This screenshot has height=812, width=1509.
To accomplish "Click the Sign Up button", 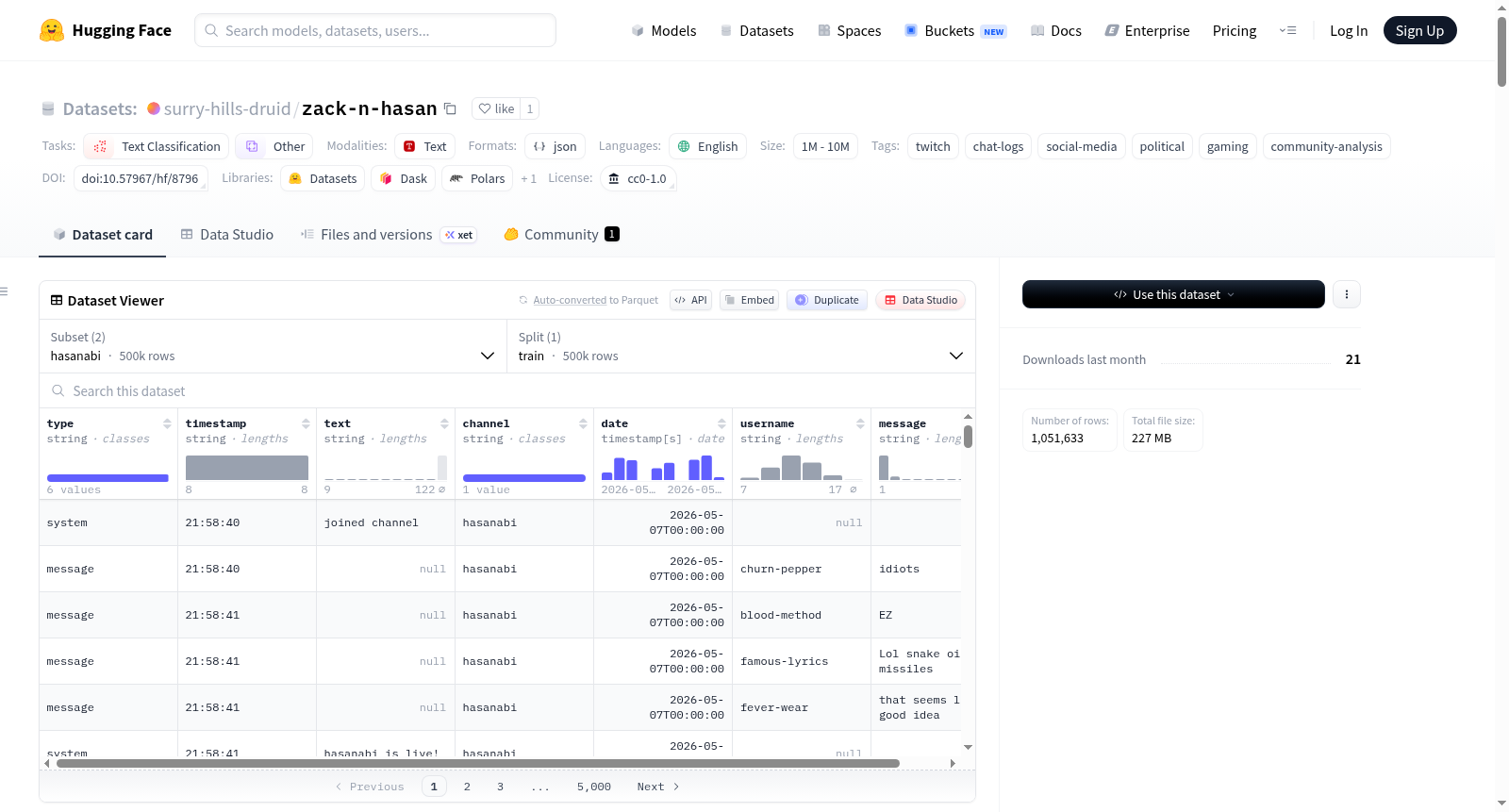I will (1419, 30).
